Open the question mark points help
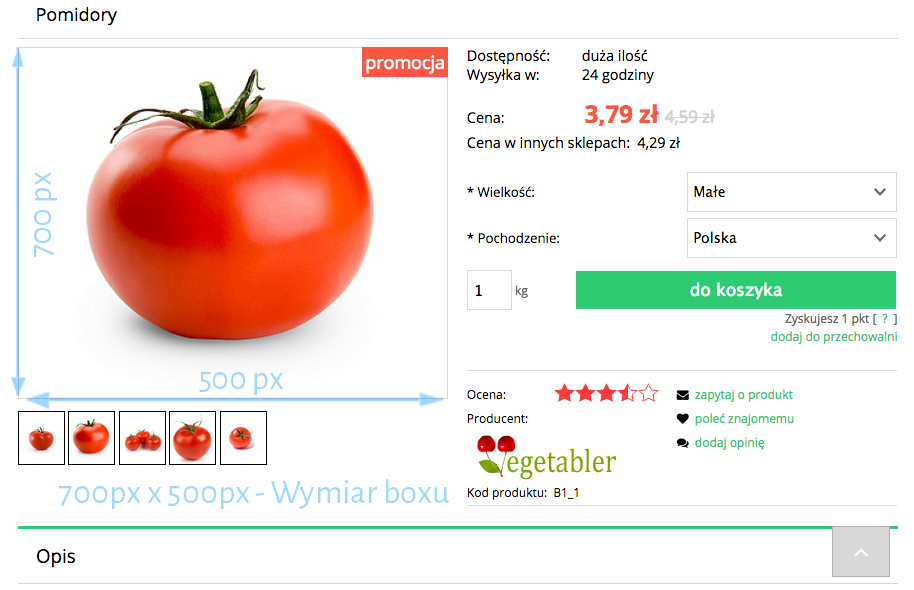This screenshot has height=590, width=914. (884, 319)
